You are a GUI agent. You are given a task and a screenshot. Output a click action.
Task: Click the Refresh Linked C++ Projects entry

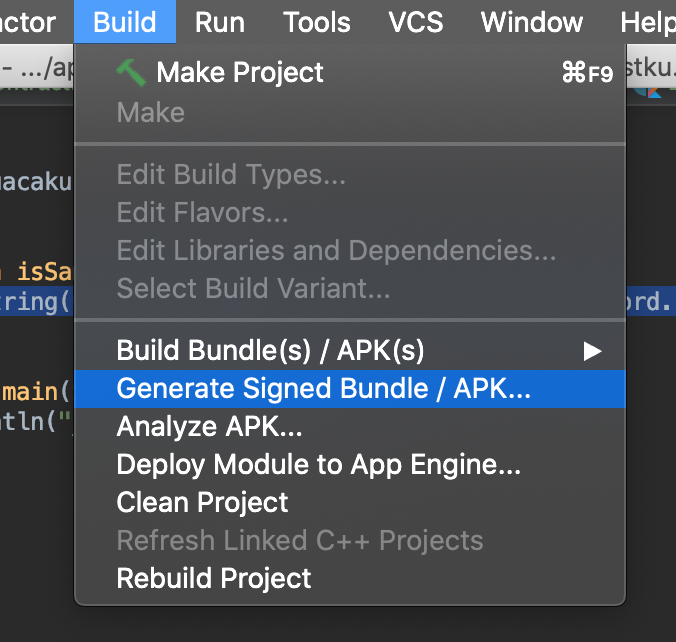click(299, 541)
